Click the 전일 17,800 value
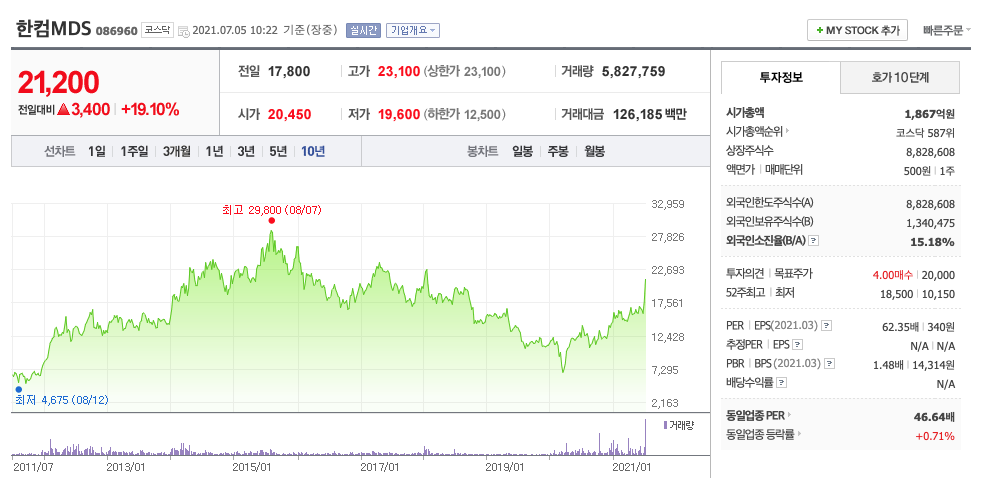Screen dimensions: 982x478 (289, 71)
